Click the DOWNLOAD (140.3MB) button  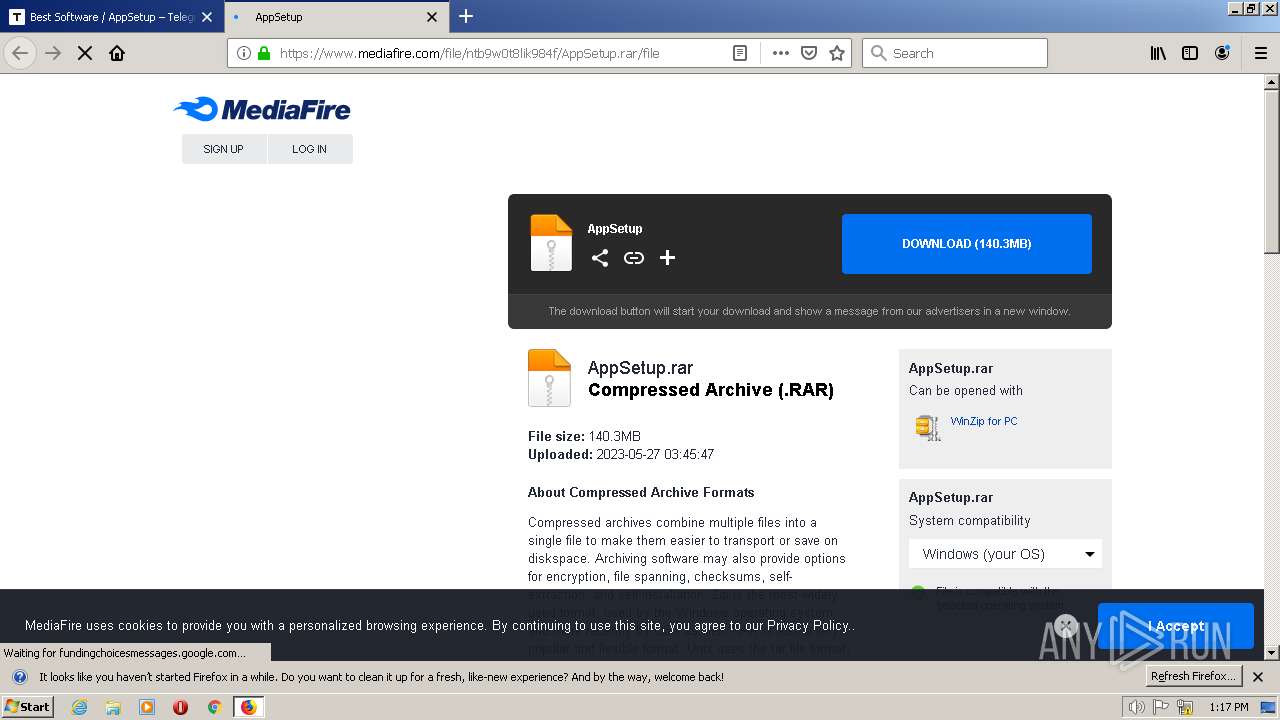click(x=966, y=244)
